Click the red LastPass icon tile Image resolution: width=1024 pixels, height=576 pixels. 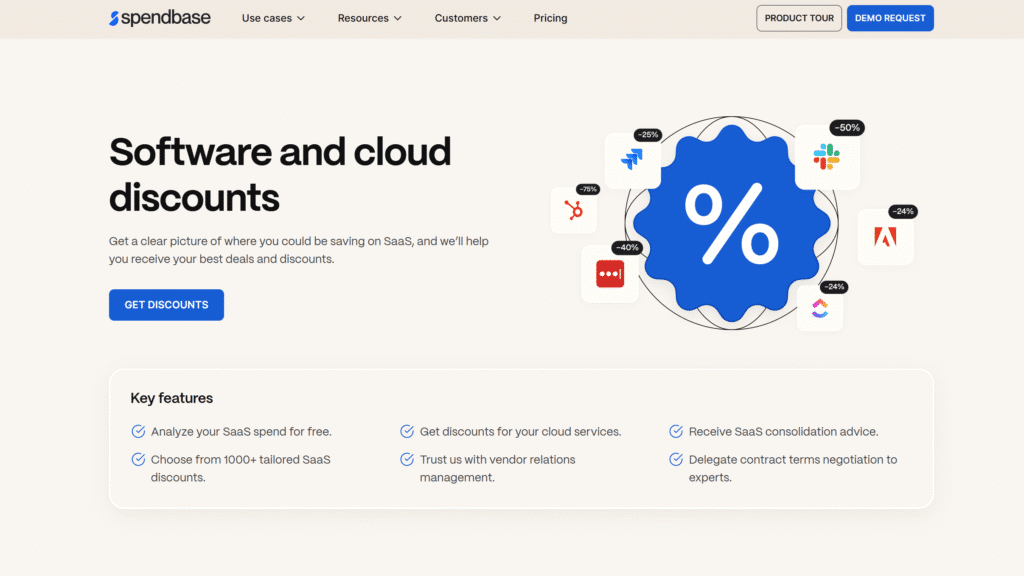coord(610,274)
